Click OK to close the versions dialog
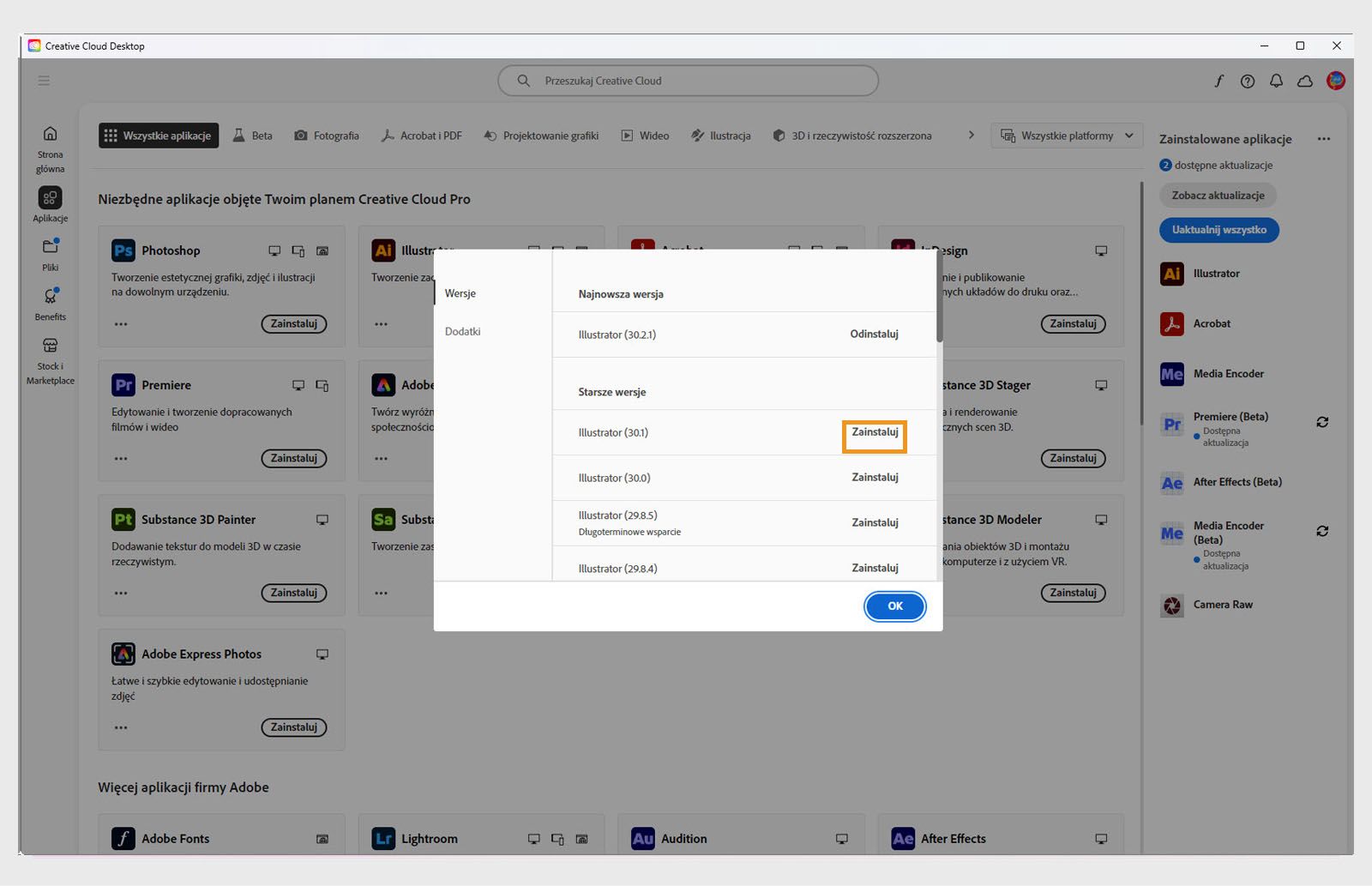 pyautogui.click(x=894, y=606)
